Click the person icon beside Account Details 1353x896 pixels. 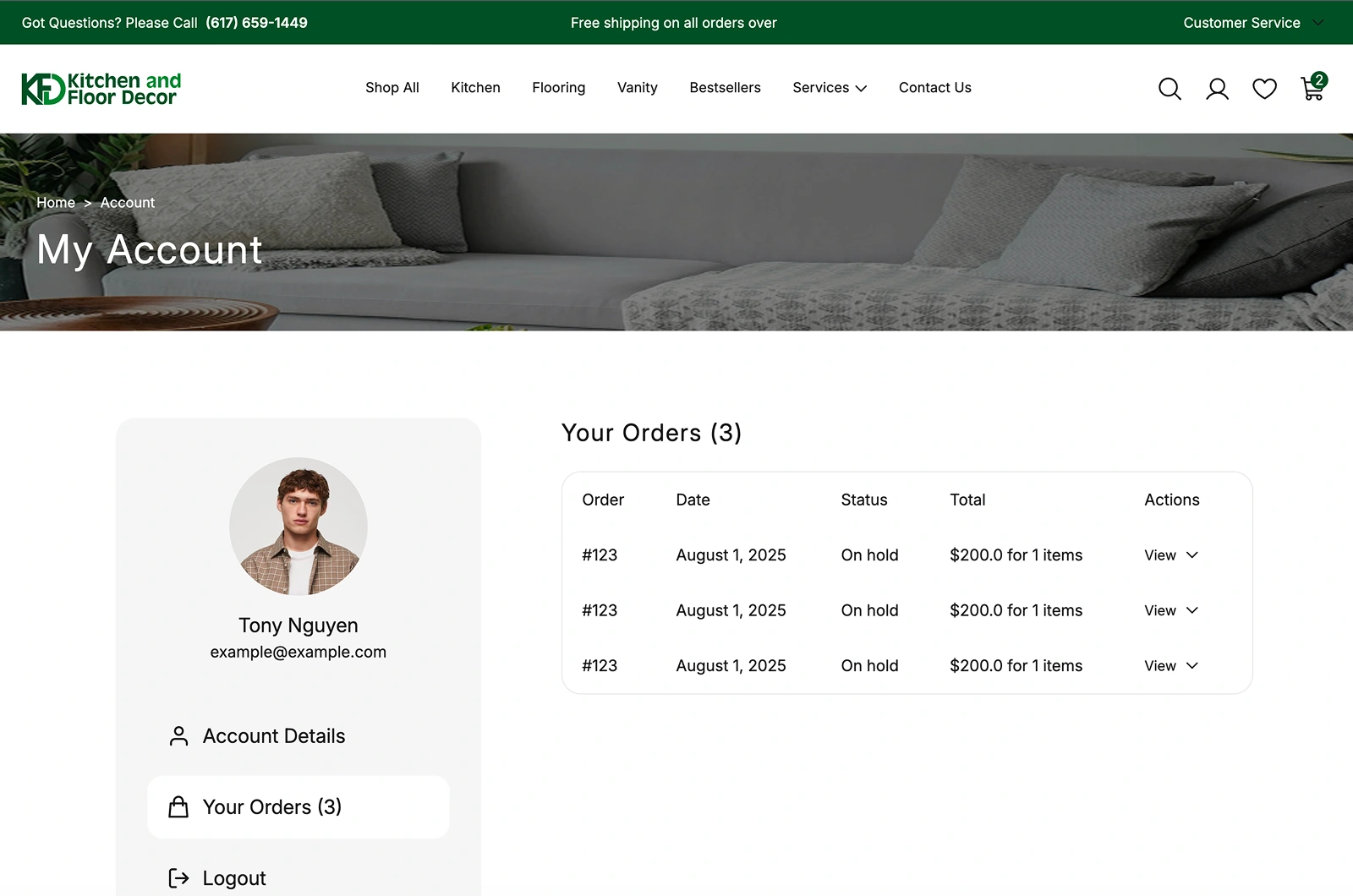click(178, 736)
